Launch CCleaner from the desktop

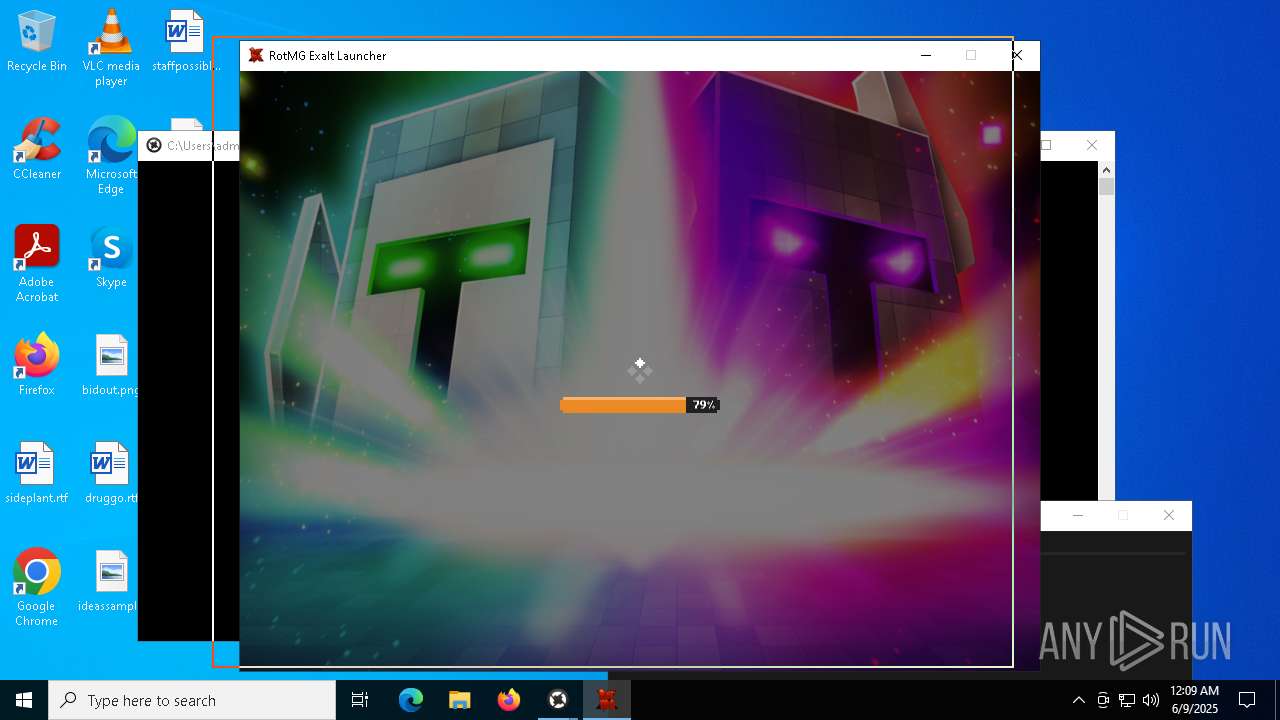[37, 150]
